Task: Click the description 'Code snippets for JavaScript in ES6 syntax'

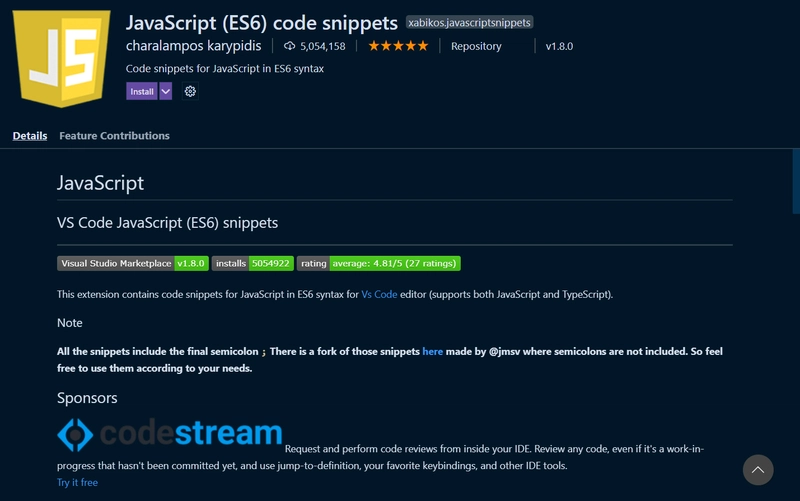Action: (224, 68)
